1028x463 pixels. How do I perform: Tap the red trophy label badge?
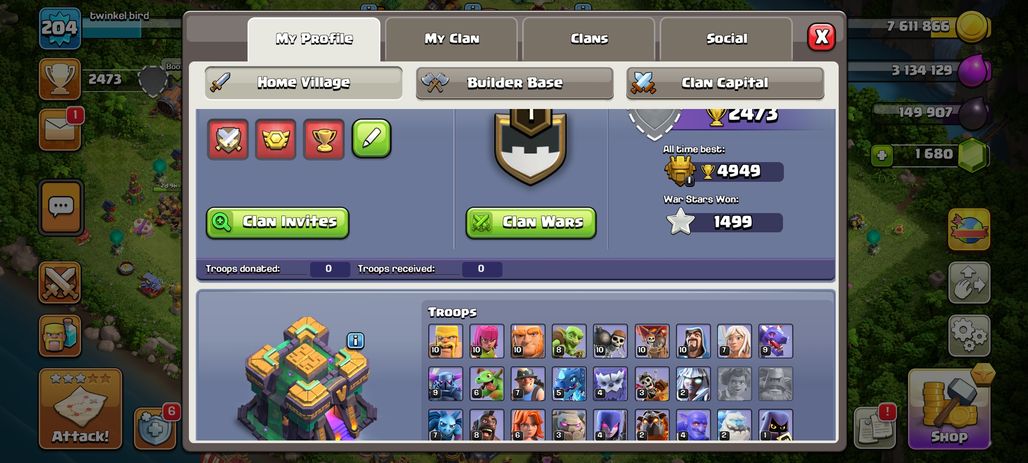coord(324,139)
